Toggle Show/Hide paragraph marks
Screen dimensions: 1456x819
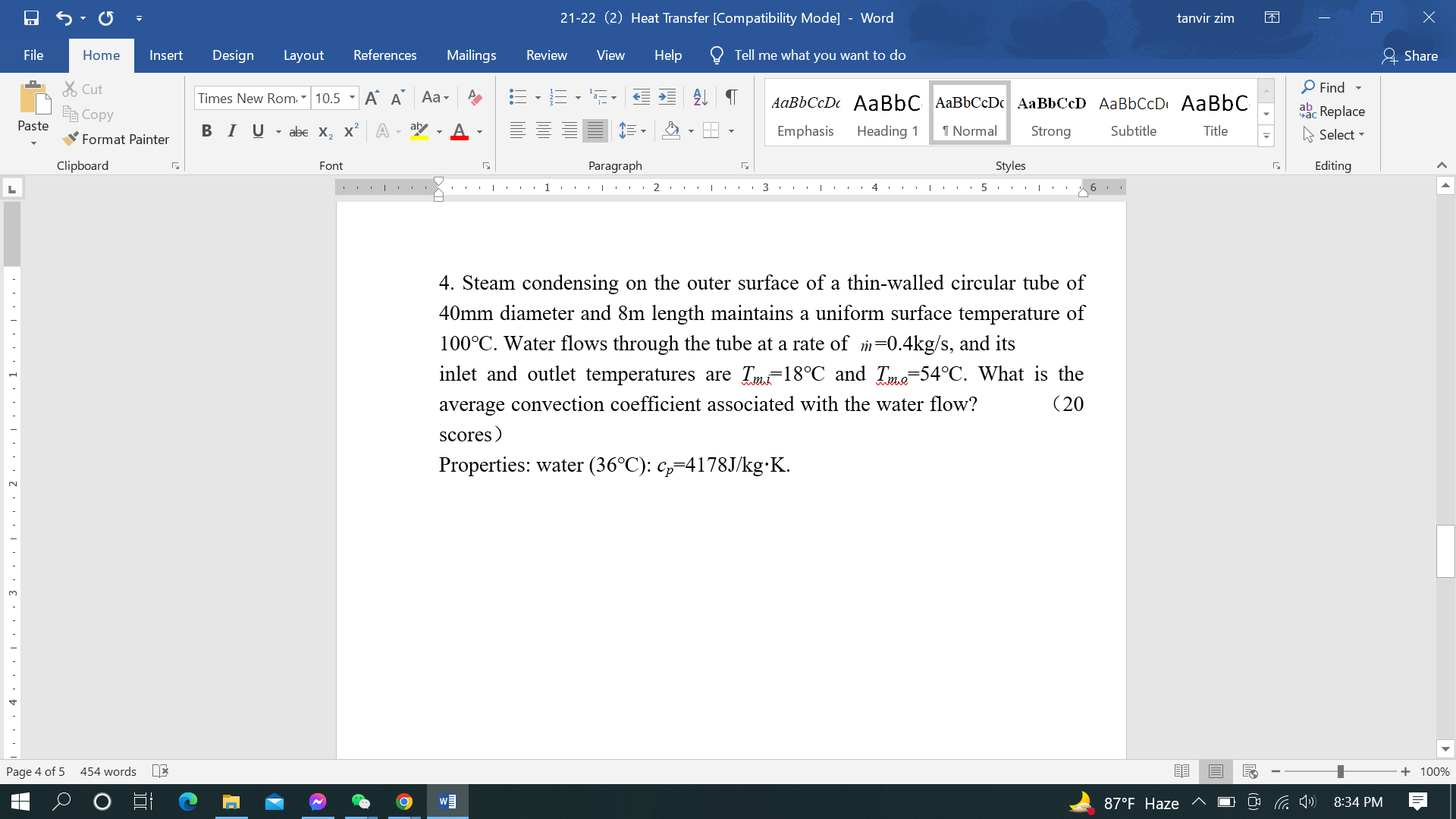(731, 97)
